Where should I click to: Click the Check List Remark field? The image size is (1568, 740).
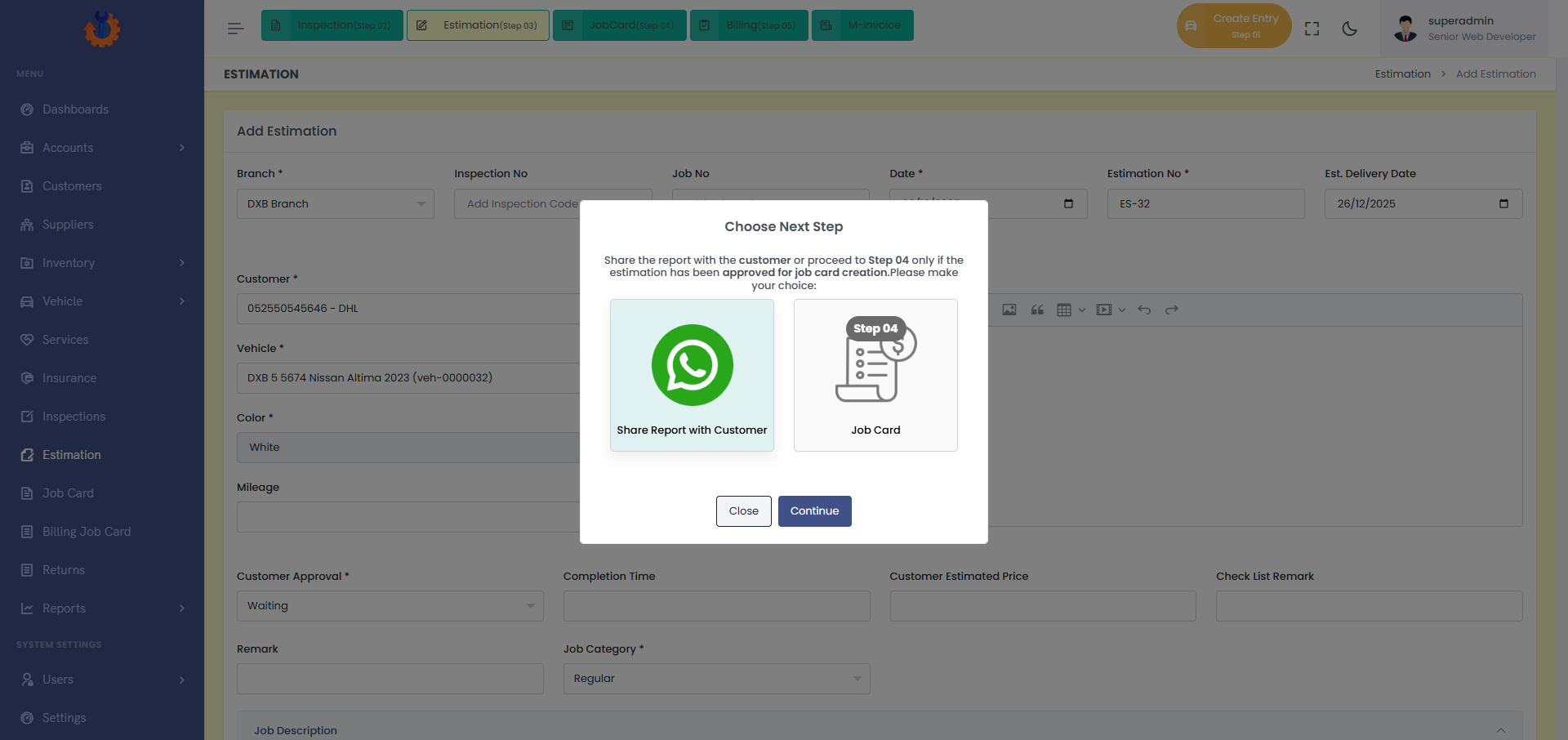1370,606
